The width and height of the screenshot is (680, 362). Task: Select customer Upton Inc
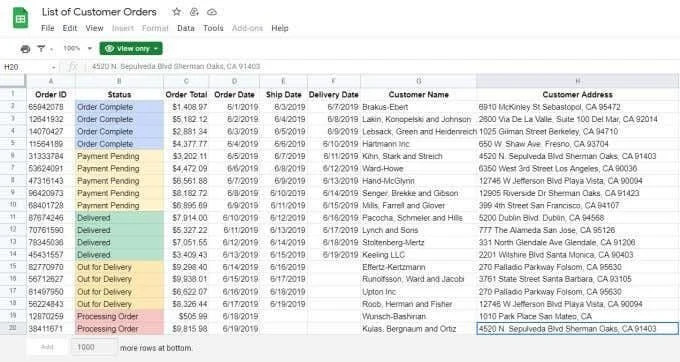point(418,292)
